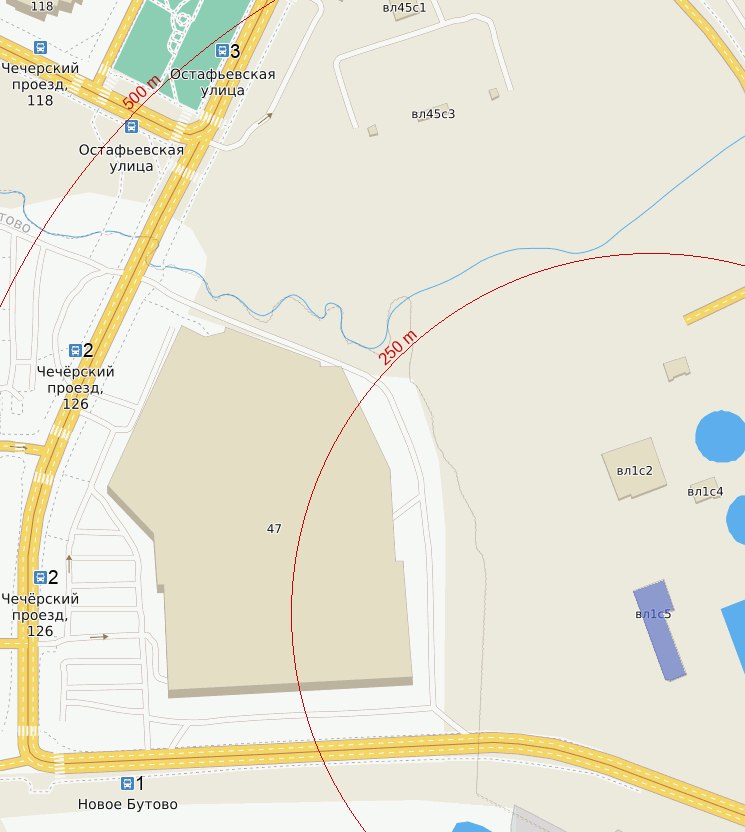The height and width of the screenshot is (832, 745).
Task: Click round blue pond near вл1с2
Action: coord(721,436)
